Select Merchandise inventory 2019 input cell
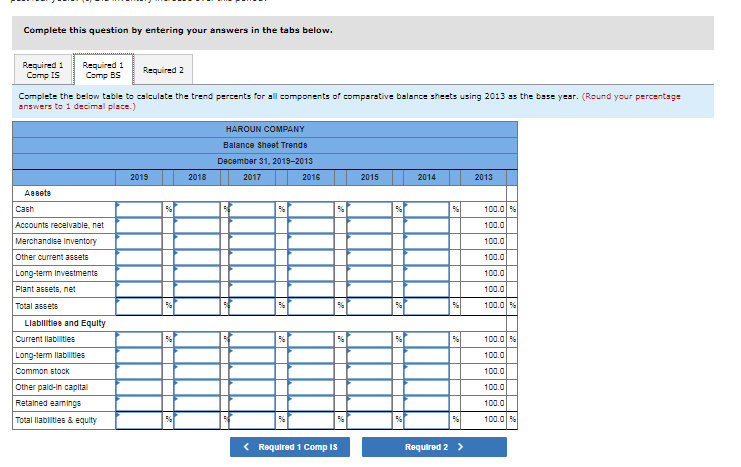 click(x=139, y=242)
